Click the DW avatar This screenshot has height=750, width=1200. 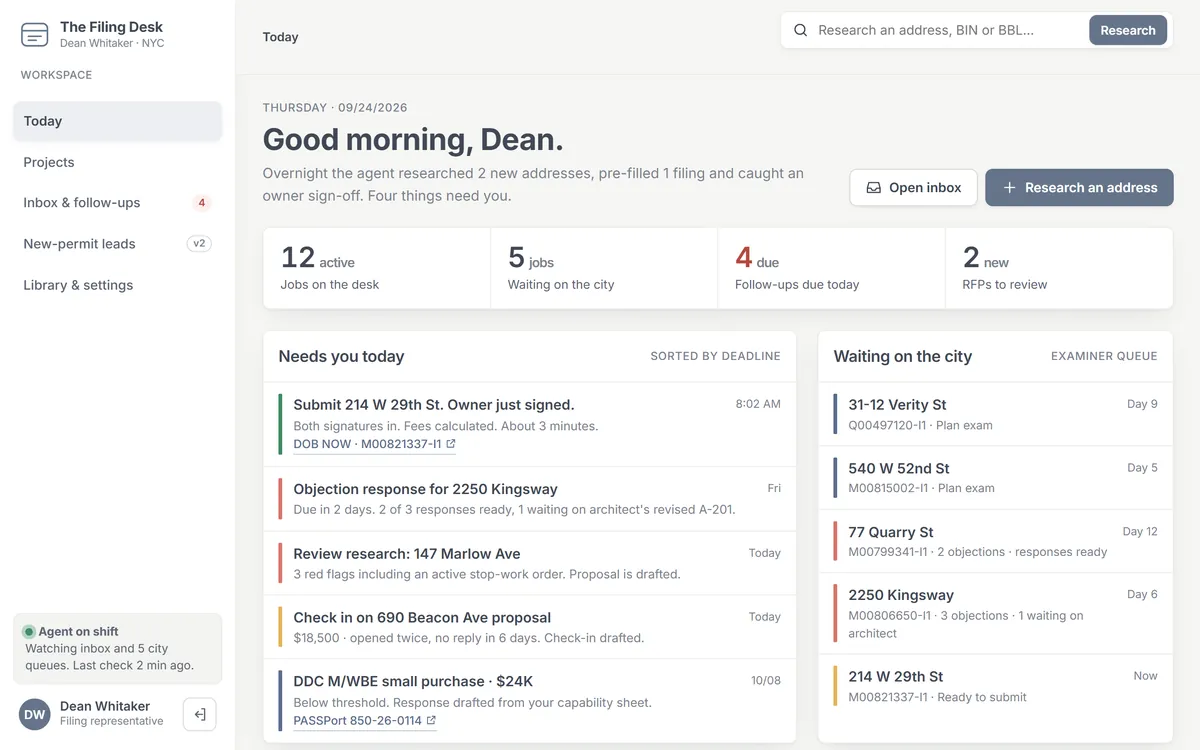click(x=35, y=714)
